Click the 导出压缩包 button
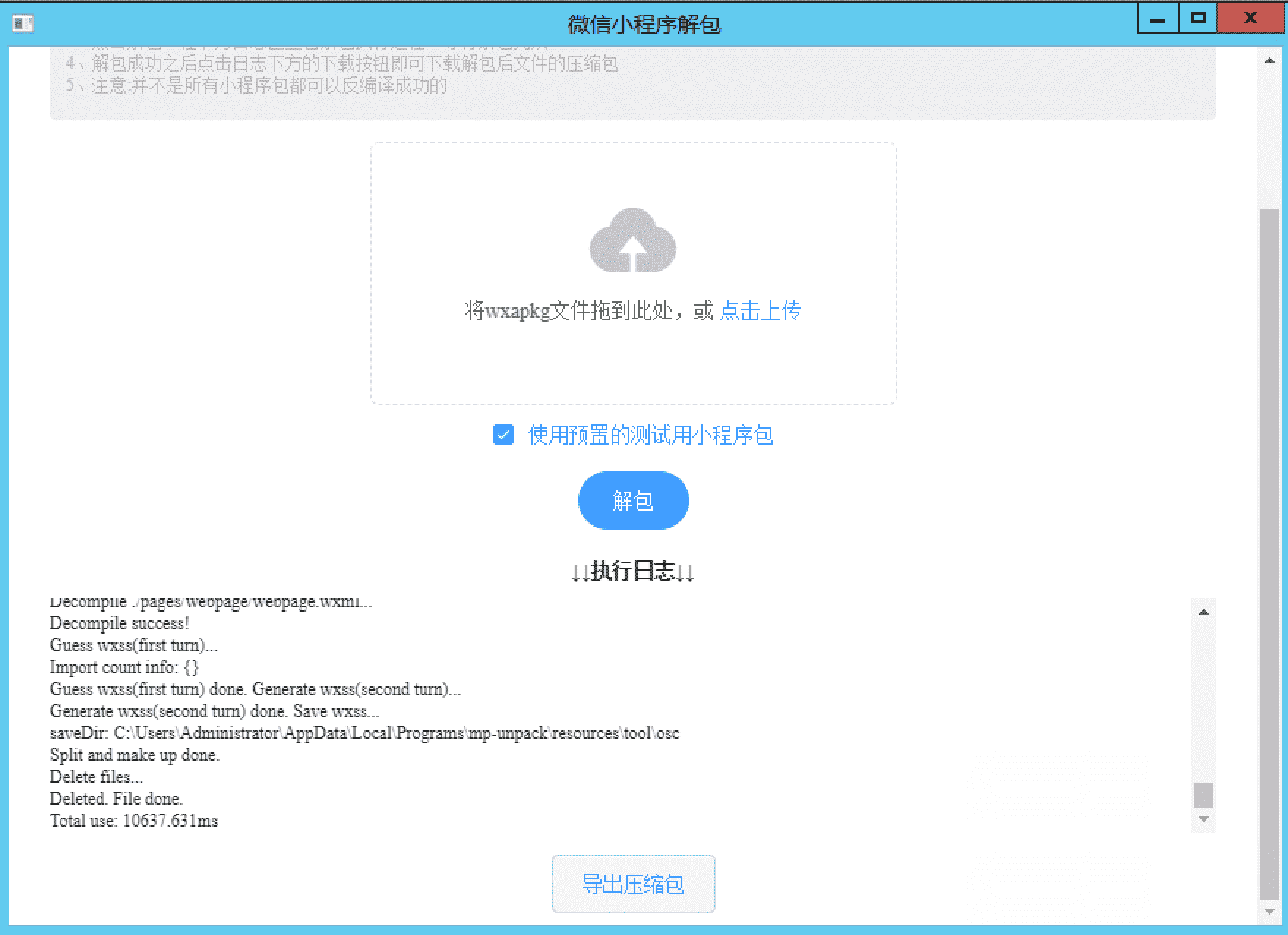The image size is (1288, 935). 633,884
